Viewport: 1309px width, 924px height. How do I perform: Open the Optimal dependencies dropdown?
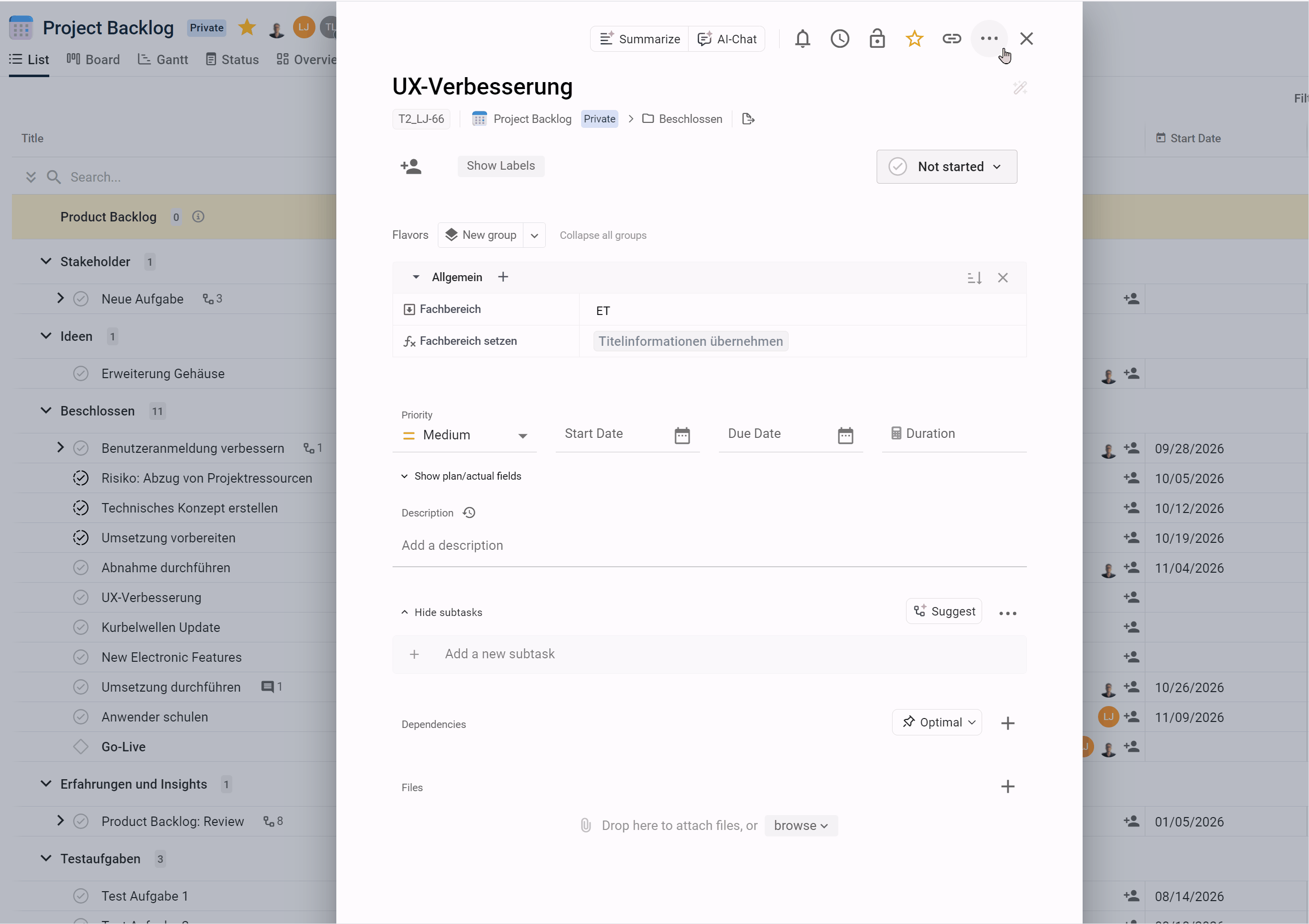click(x=937, y=722)
